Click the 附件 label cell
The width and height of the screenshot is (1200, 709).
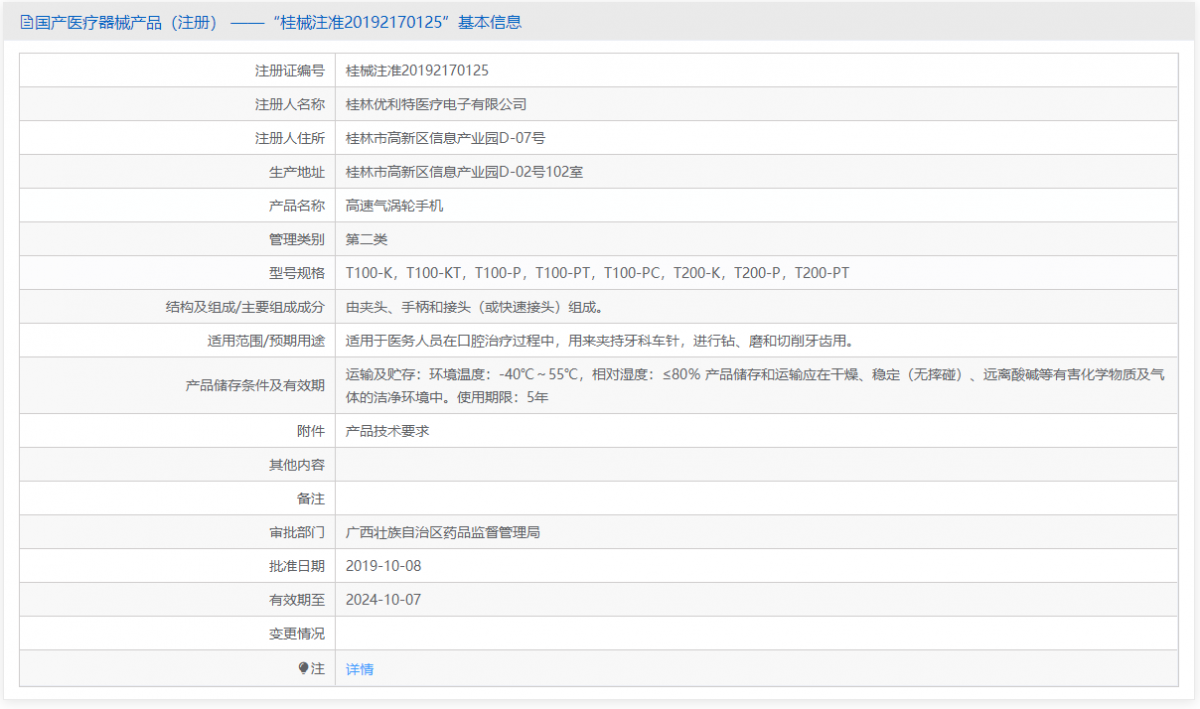tap(178, 431)
